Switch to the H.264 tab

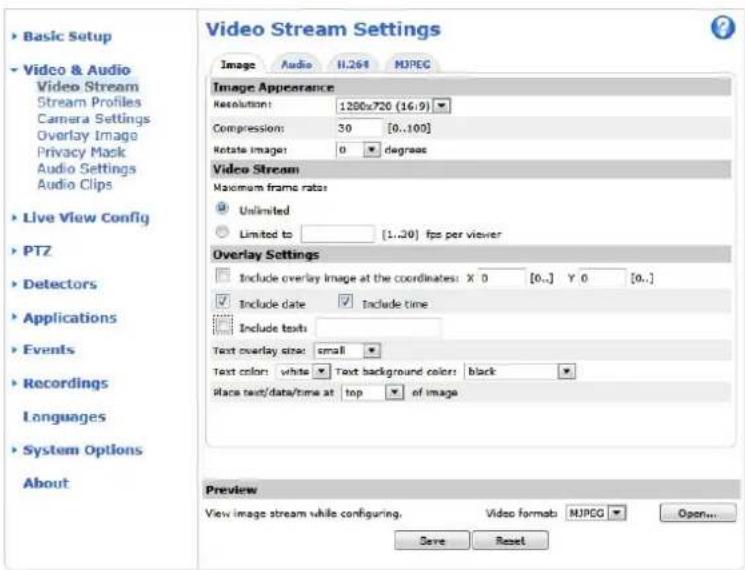[x=353, y=65]
